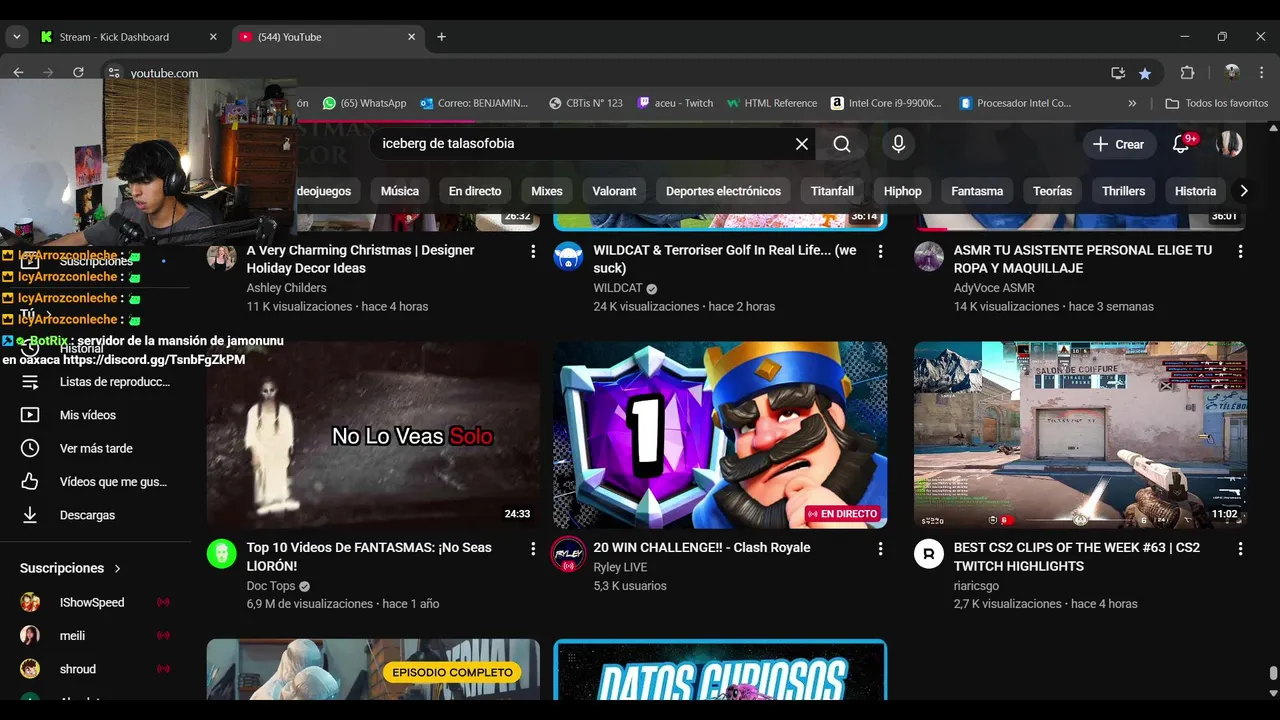Expand the tab search dropdown arrow

(16, 37)
